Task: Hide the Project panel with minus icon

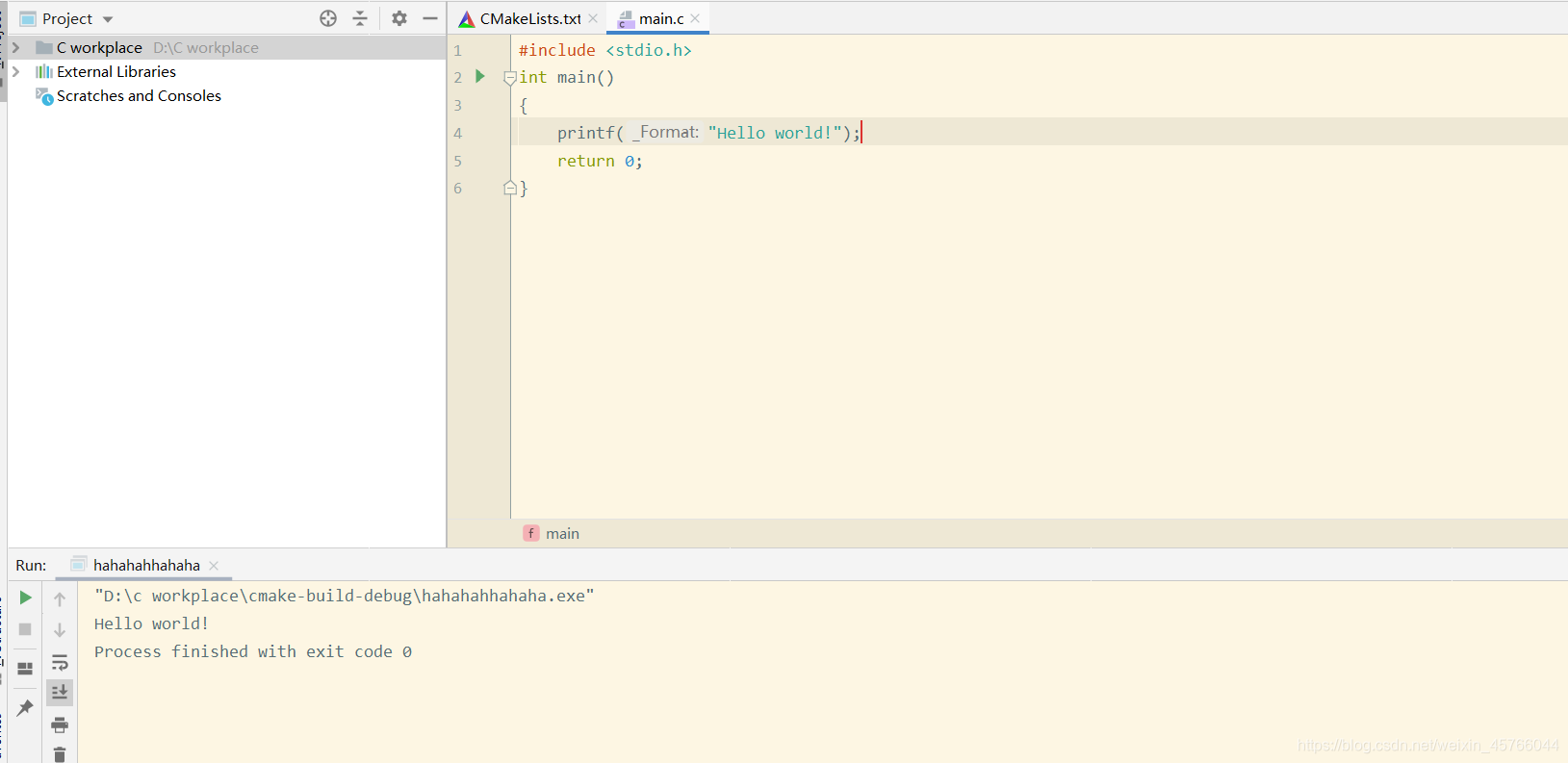Action: tap(430, 18)
